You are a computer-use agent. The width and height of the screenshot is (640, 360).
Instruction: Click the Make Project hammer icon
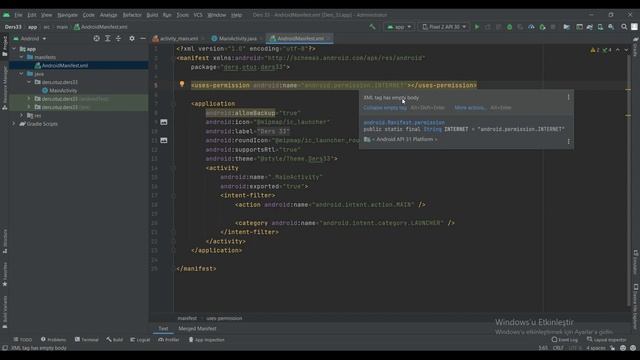pos(372,27)
